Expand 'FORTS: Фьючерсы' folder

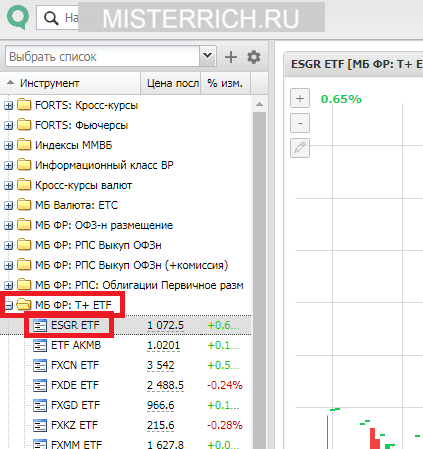click(x=8, y=126)
